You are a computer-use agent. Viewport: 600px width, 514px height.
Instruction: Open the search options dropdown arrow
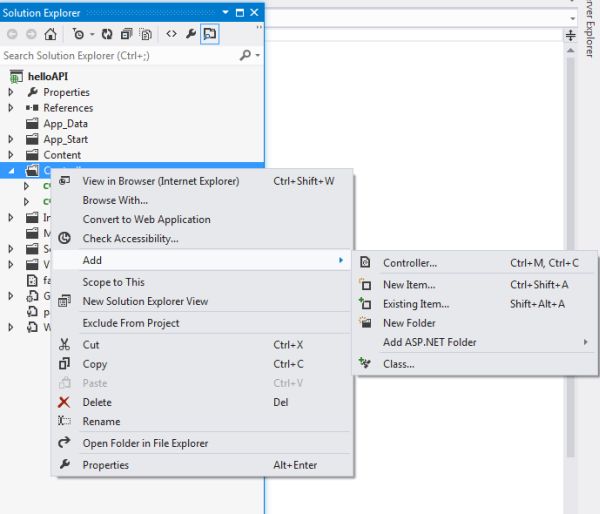pos(258,55)
